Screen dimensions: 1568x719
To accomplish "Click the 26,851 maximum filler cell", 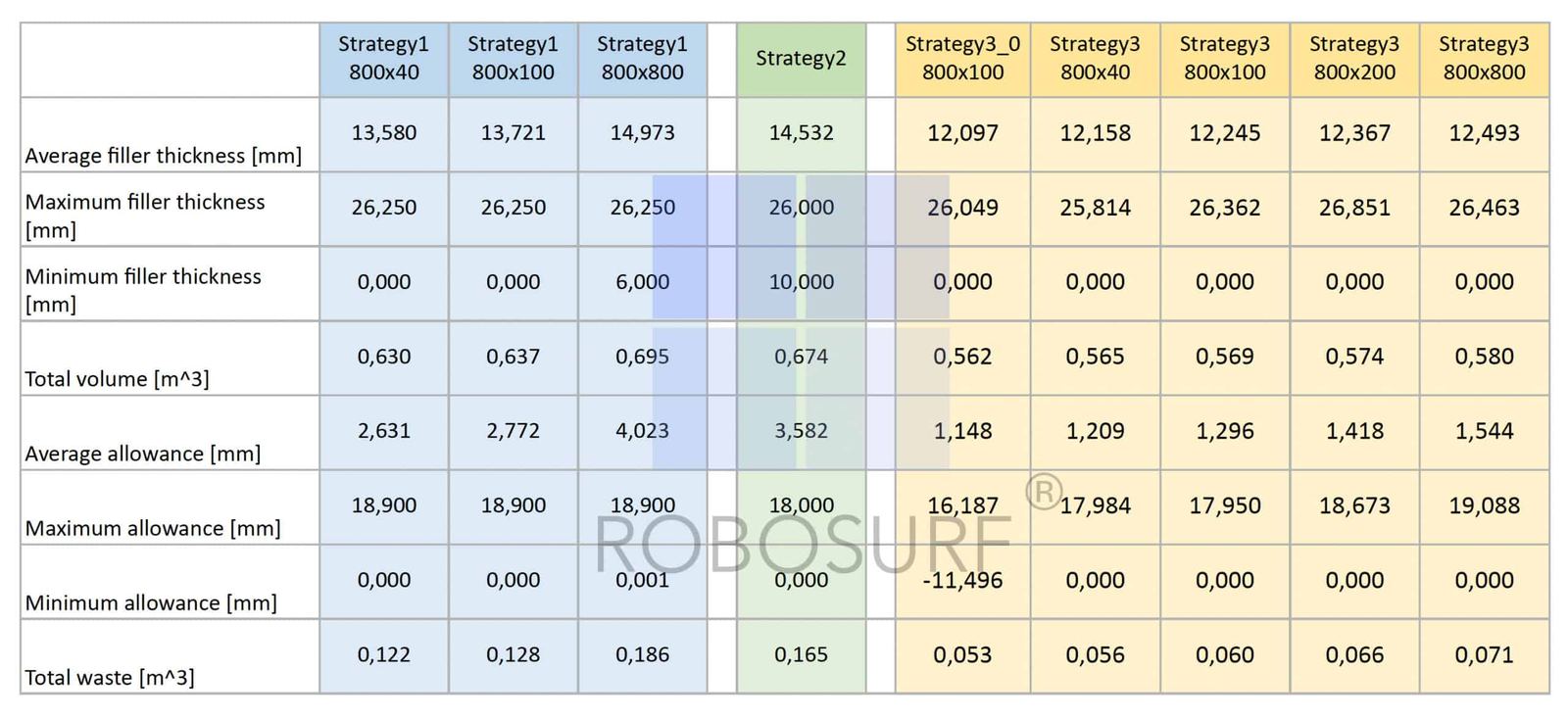I will click(x=1354, y=208).
